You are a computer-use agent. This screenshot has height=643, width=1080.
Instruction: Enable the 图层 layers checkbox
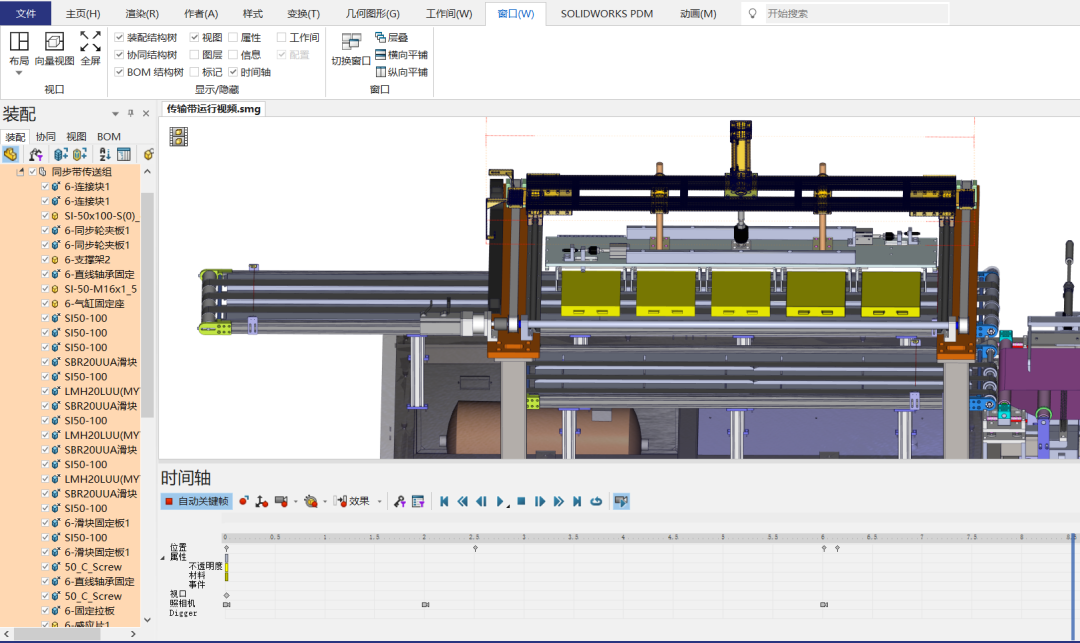pyautogui.click(x=195, y=55)
